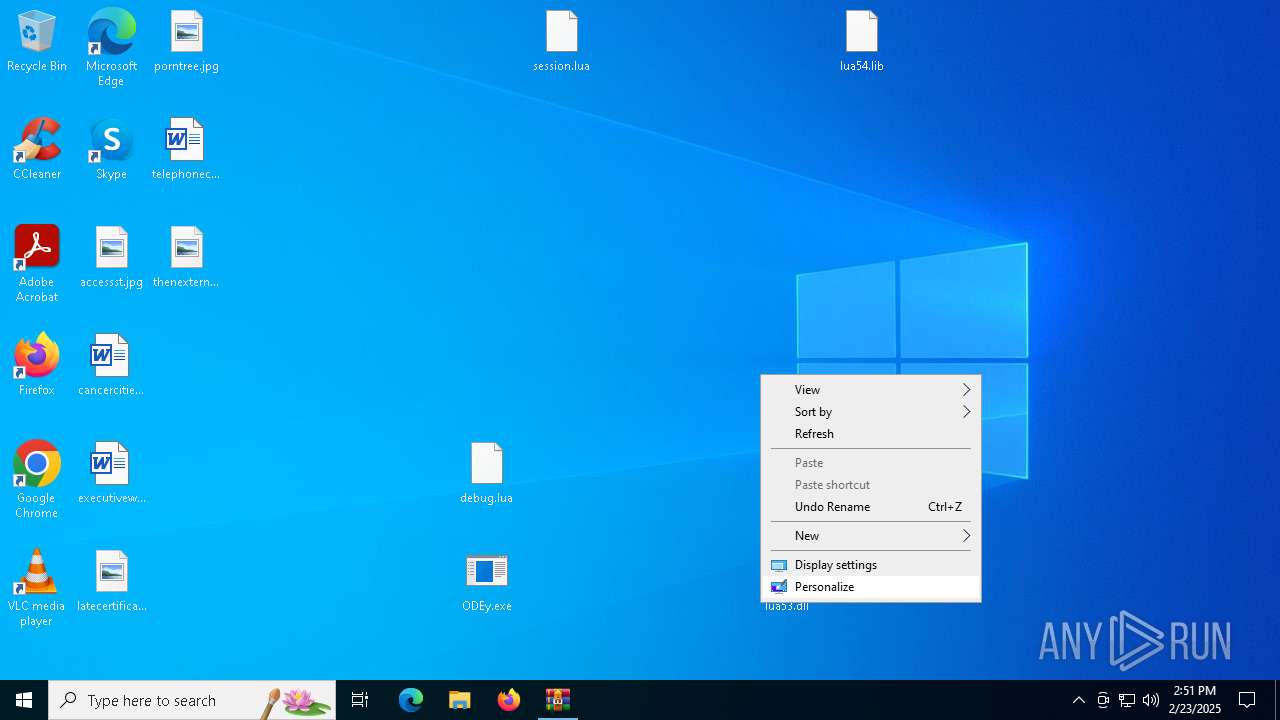Open Personalize from the context menu

(x=871, y=587)
